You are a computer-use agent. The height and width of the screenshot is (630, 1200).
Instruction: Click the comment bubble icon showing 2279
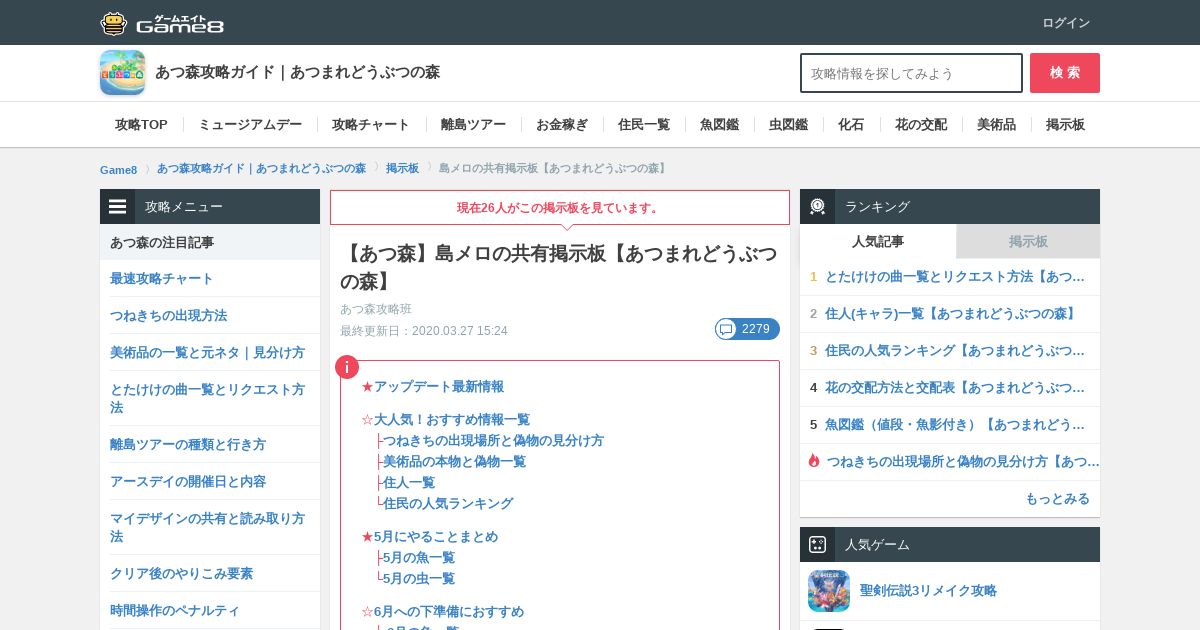click(x=747, y=329)
